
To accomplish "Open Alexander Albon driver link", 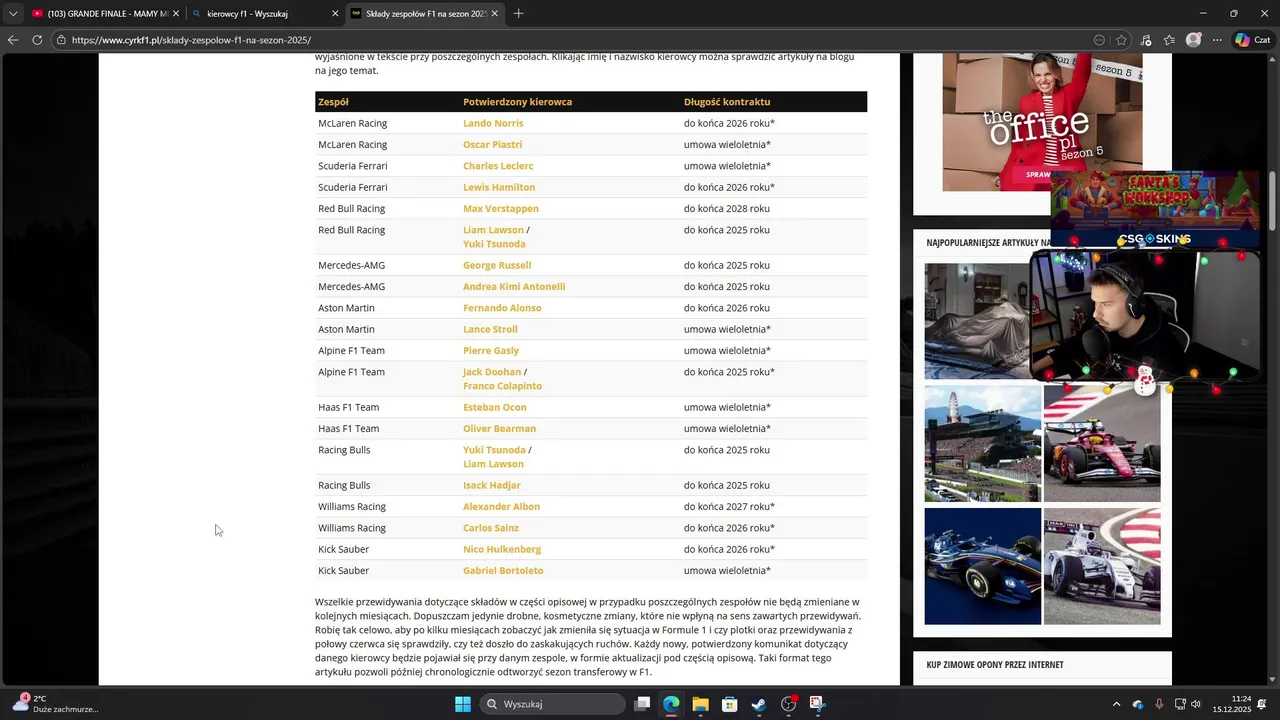I will click(501, 506).
